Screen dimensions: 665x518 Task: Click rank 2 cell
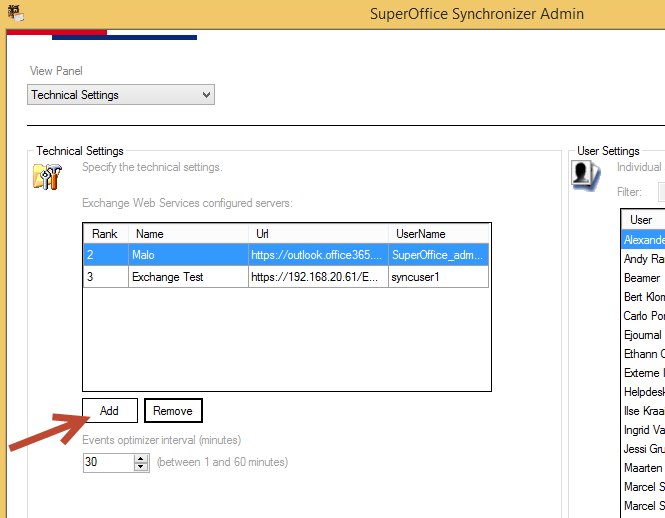click(x=106, y=255)
